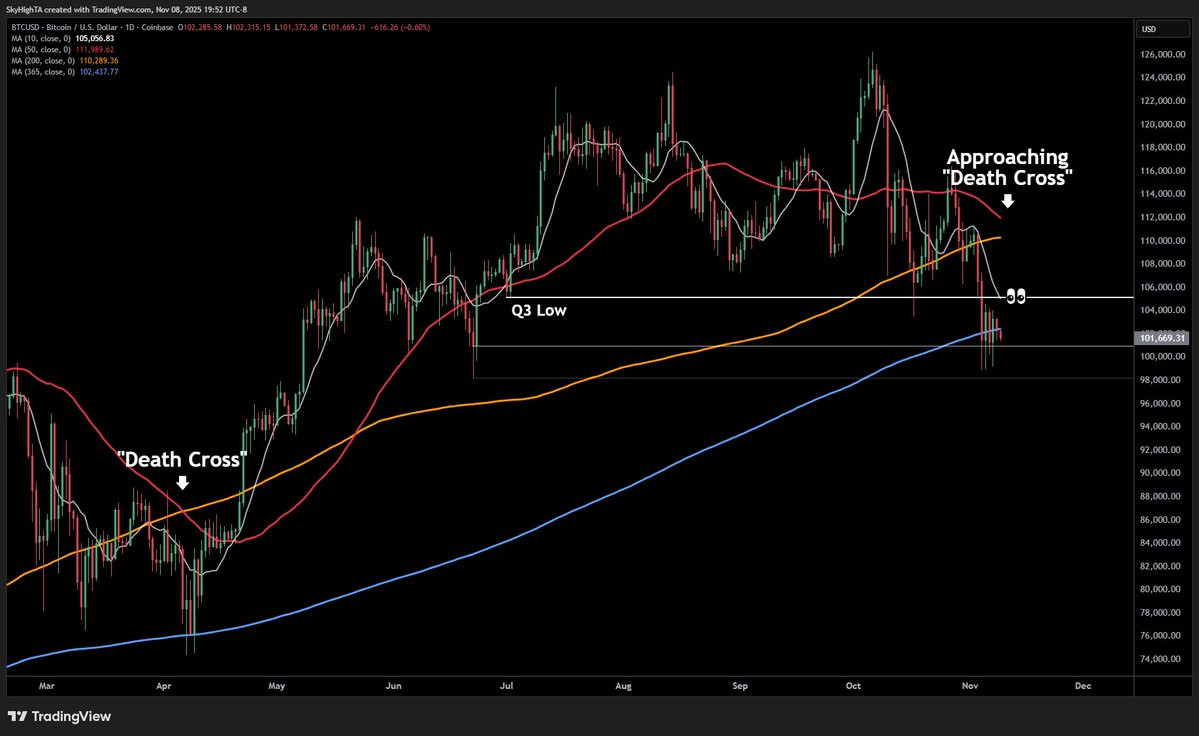Viewport: 1199px width, 736px height.
Task: Click the Dec label on time axis
Action: (x=1083, y=686)
